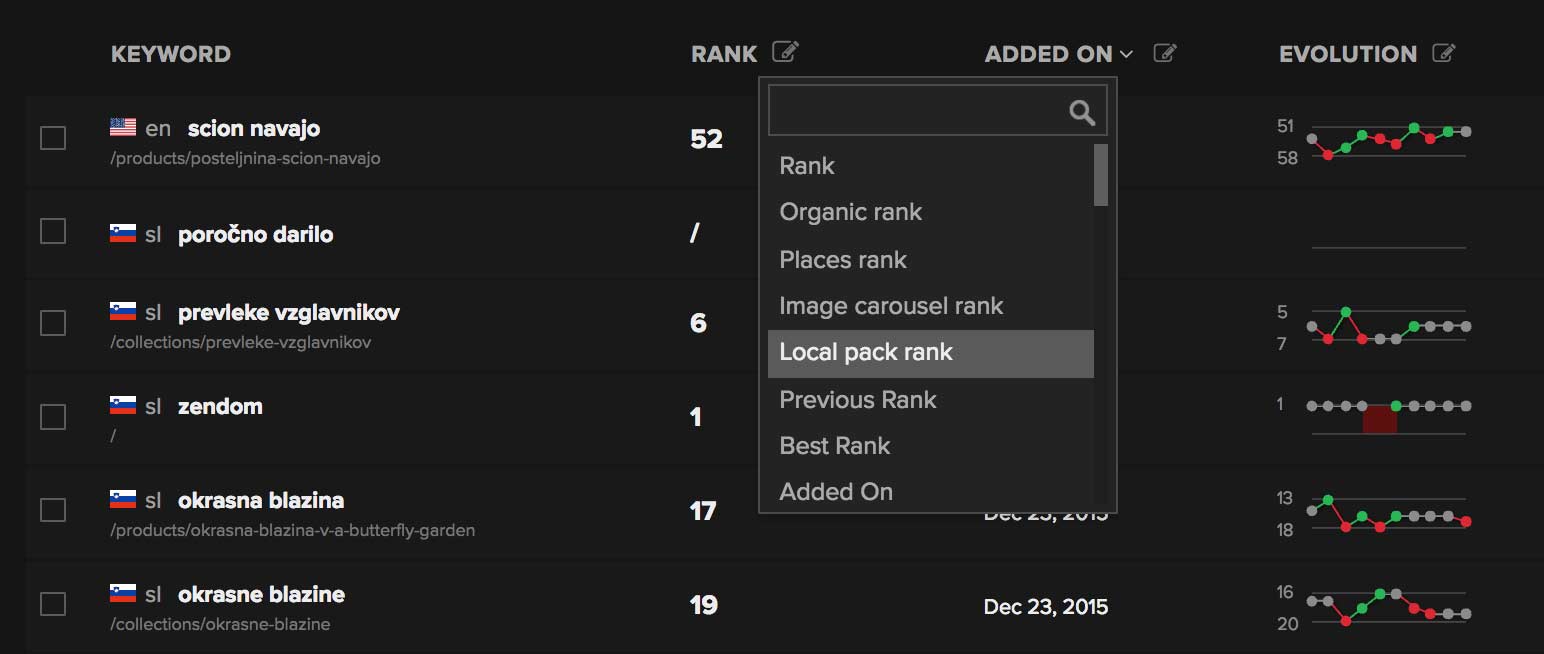Open the zendom keyword link

(220, 406)
